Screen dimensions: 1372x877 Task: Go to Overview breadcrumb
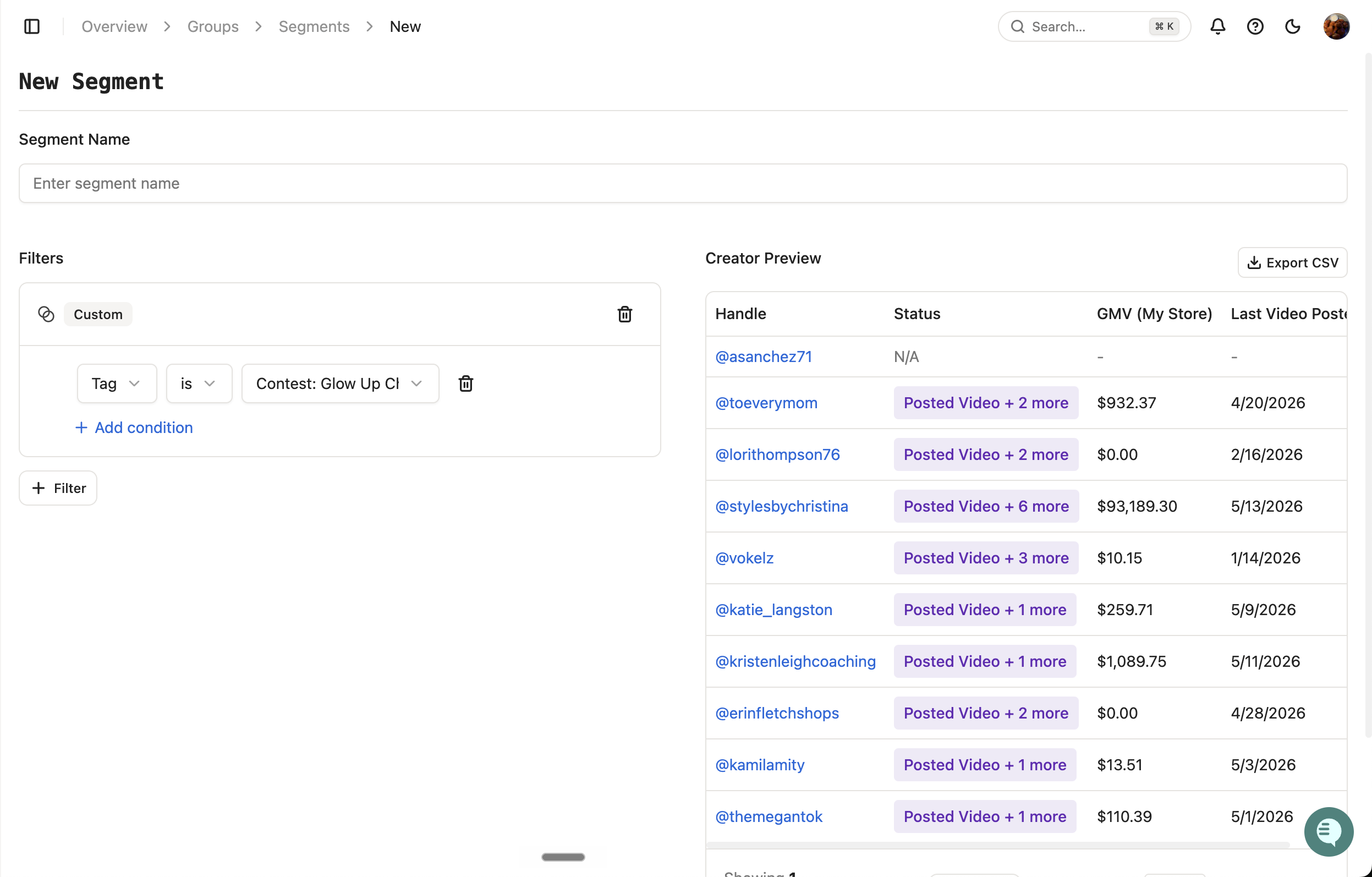pos(114,26)
